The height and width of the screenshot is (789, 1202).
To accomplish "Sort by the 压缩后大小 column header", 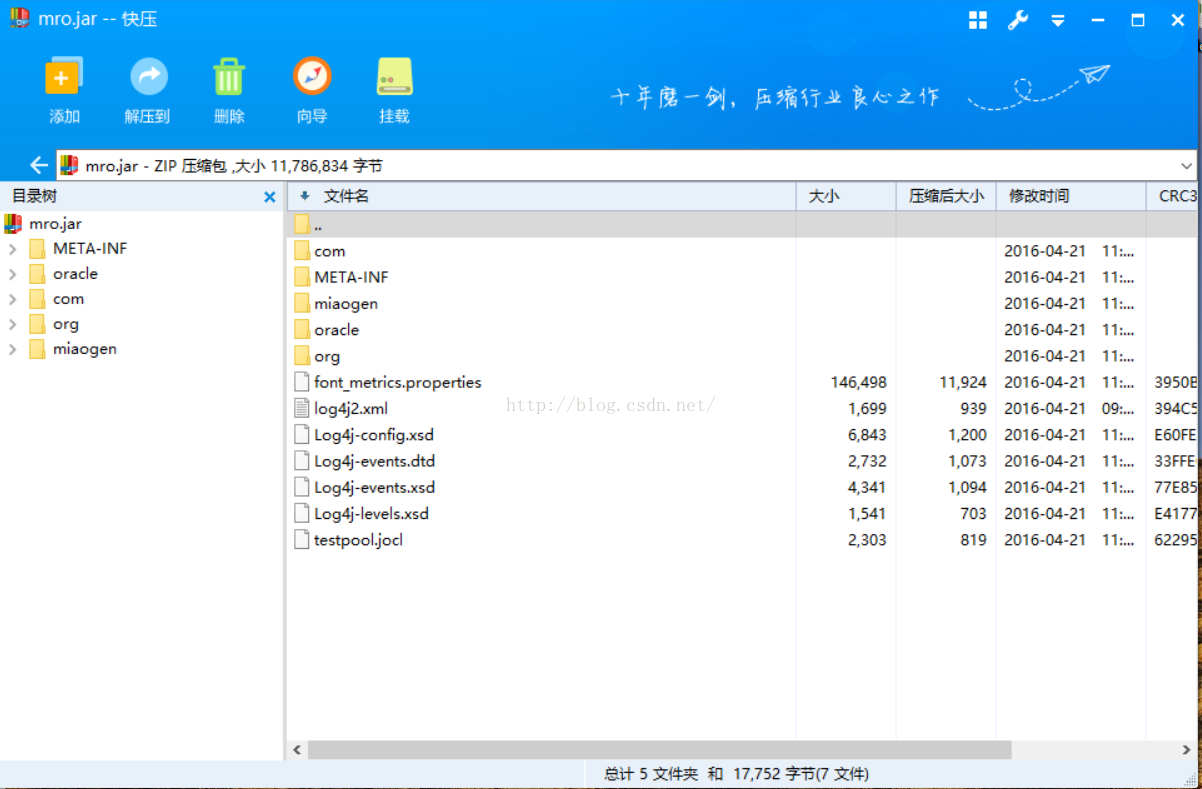I will pos(946,196).
